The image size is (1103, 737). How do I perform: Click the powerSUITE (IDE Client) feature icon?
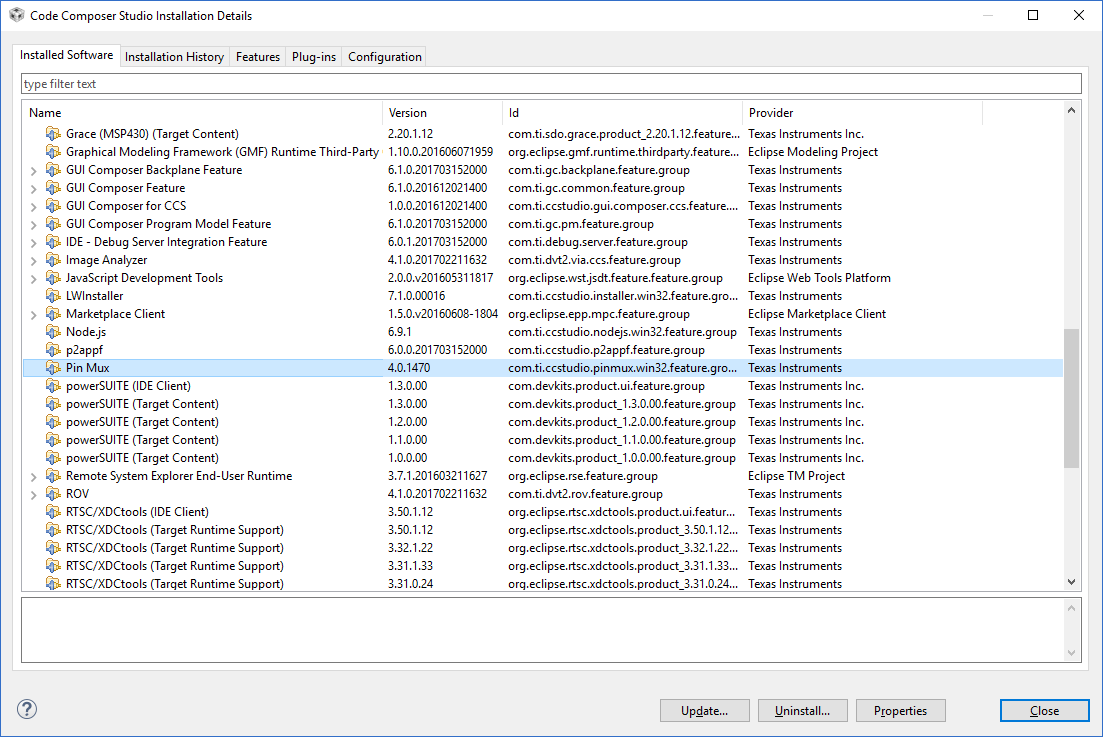tap(53, 385)
